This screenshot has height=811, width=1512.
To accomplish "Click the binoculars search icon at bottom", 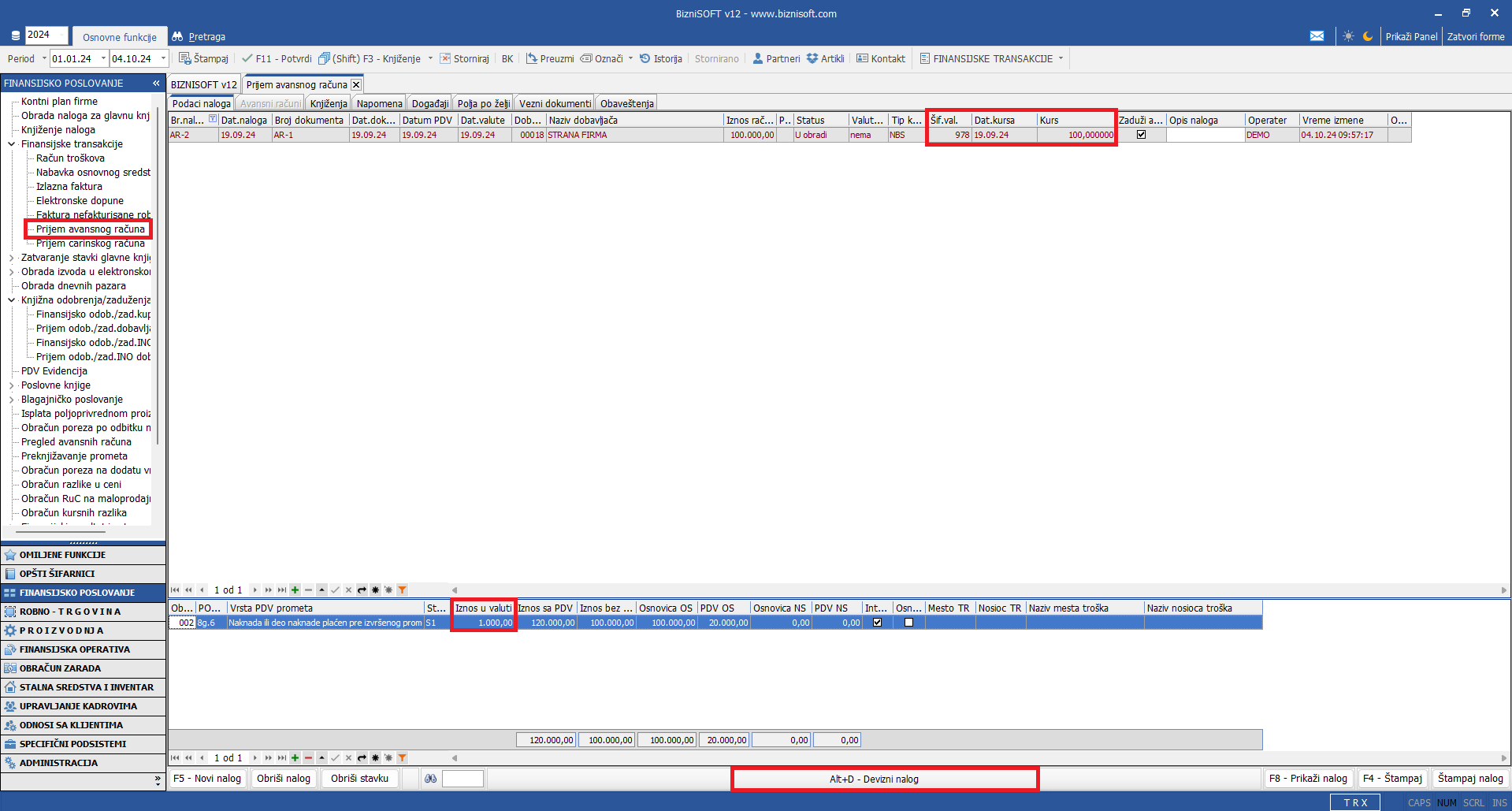I will [430, 779].
